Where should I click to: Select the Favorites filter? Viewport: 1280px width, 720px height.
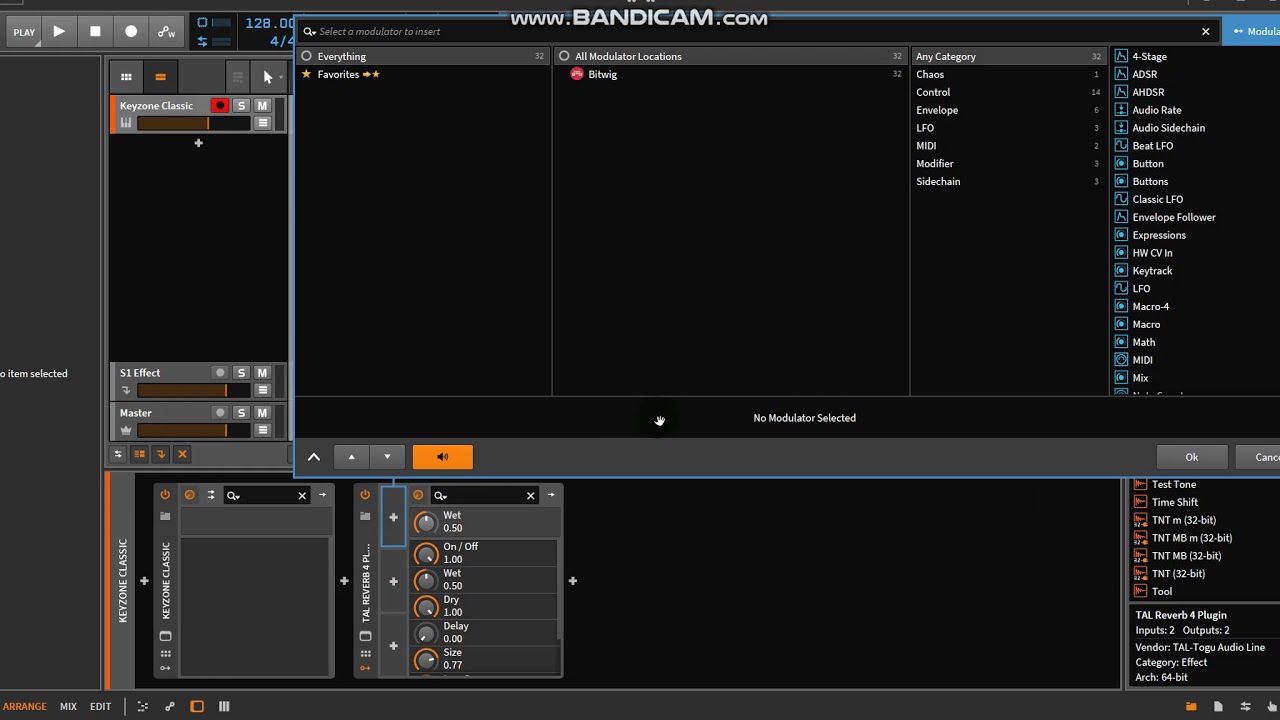click(424, 75)
